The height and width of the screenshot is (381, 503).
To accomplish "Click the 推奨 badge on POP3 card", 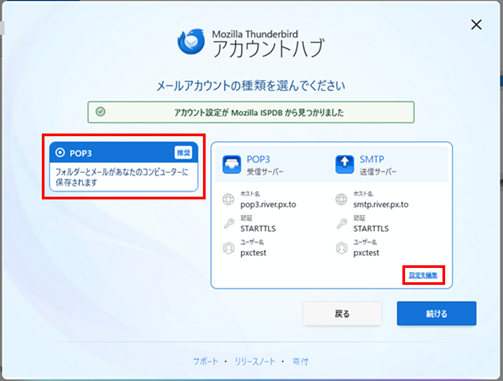I will tap(183, 153).
